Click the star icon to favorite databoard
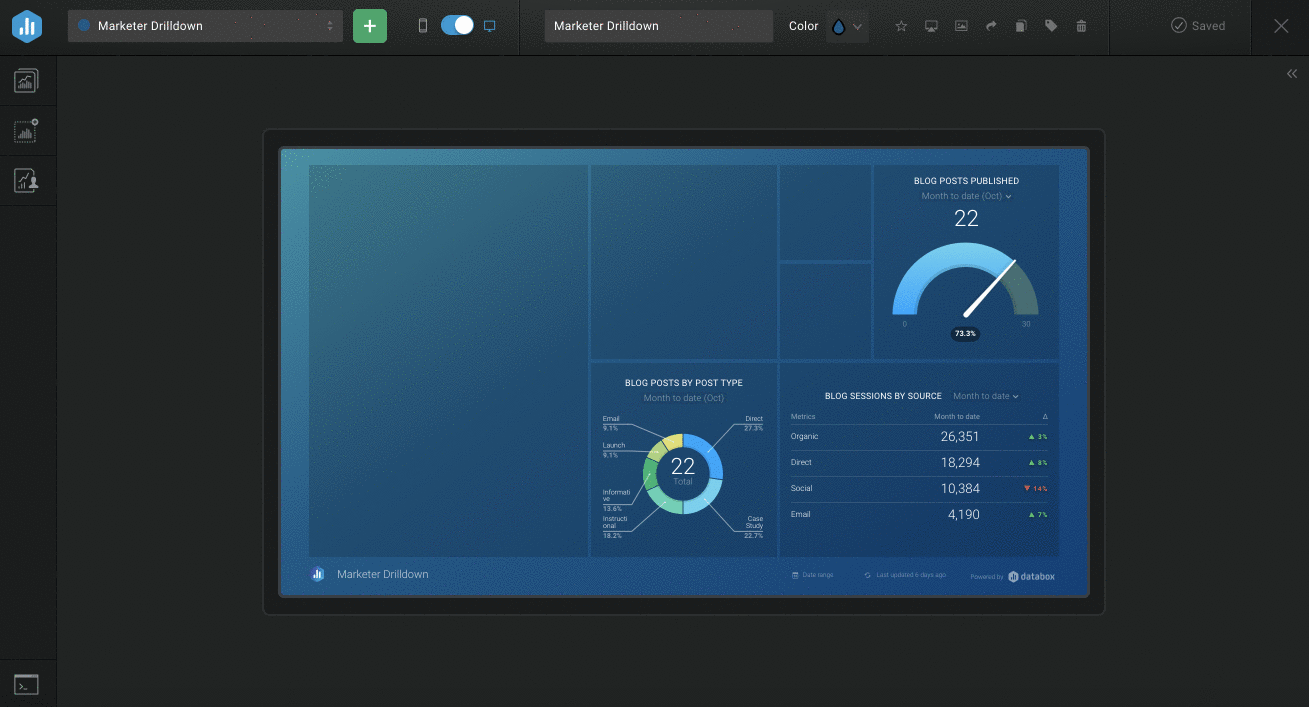This screenshot has width=1309, height=707. pos(901,26)
